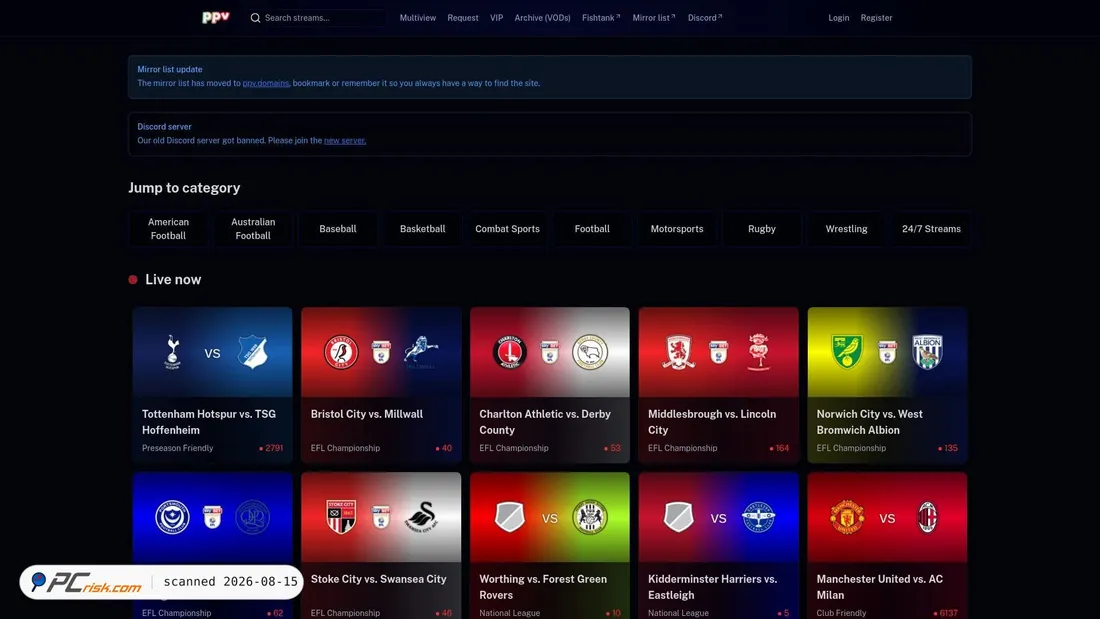1100x619 pixels.
Task: Open the Discord nav link
Action: pyautogui.click(x=705, y=18)
